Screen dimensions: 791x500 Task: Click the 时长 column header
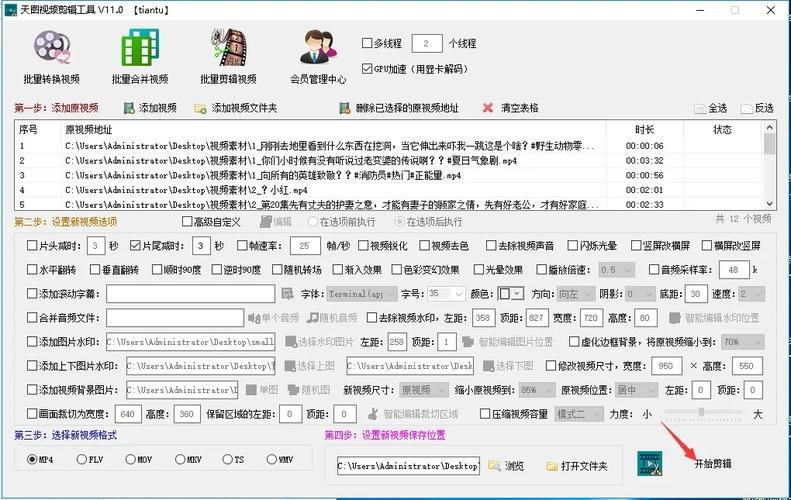click(645, 130)
